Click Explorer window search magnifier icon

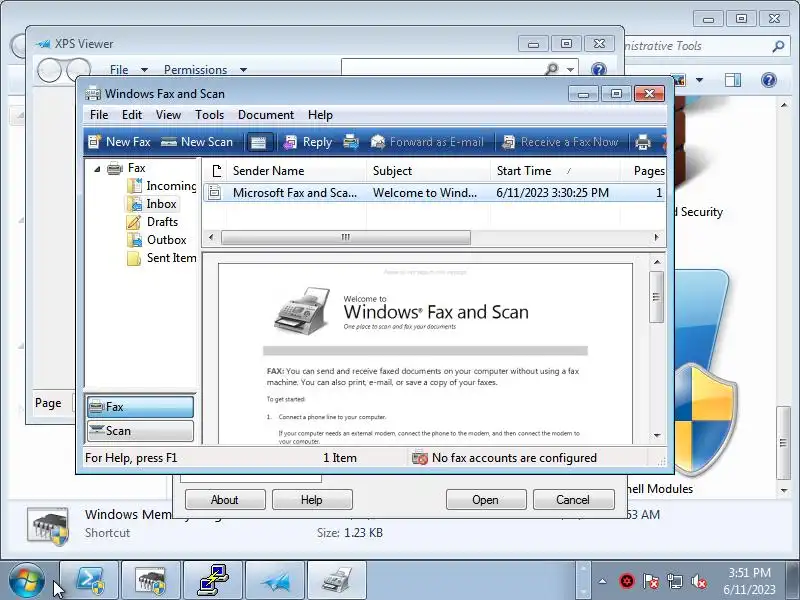778,46
